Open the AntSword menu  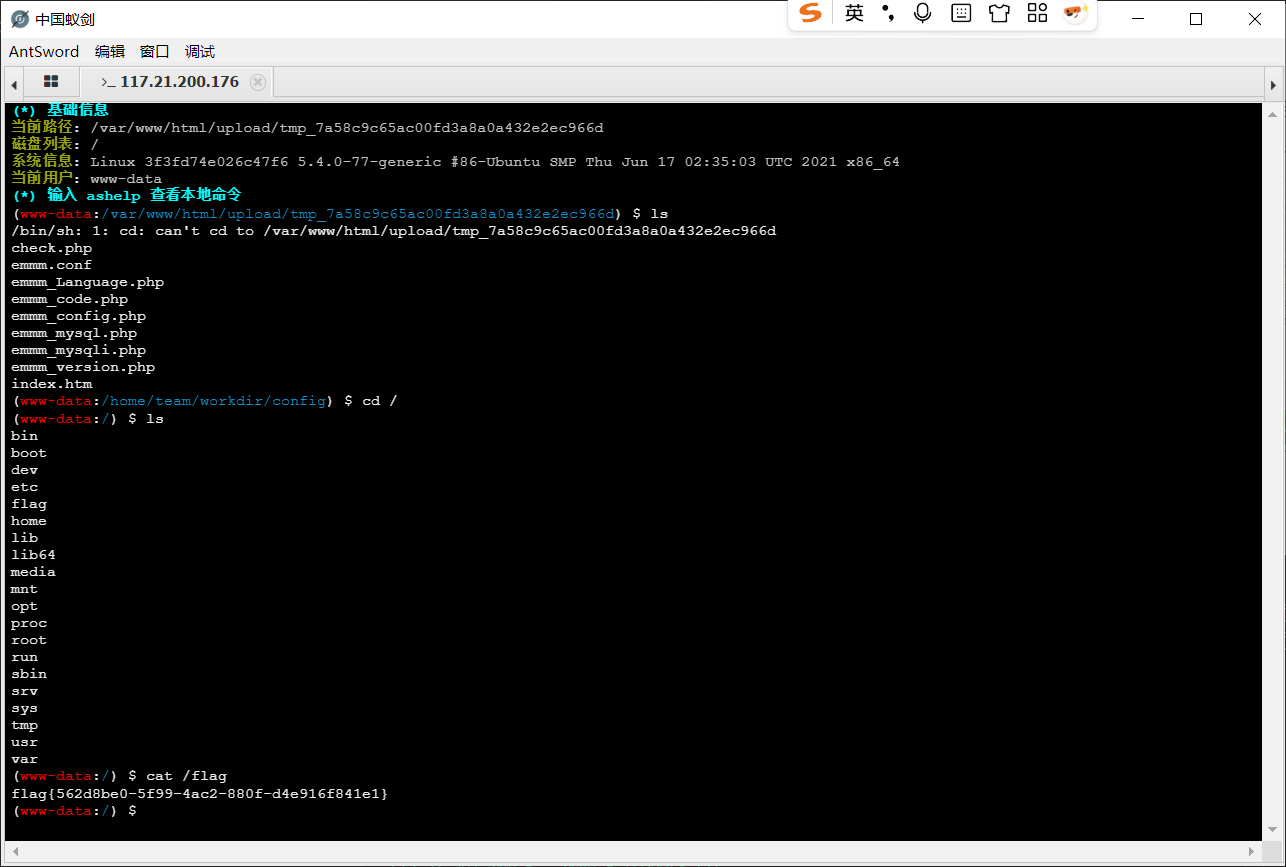click(x=44, y=52)
